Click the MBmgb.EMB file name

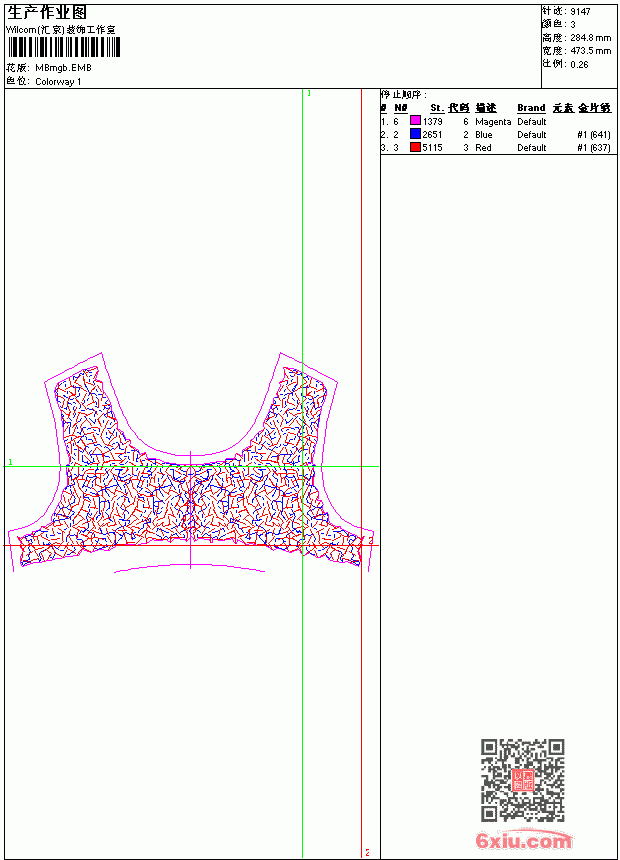[63, 68]
